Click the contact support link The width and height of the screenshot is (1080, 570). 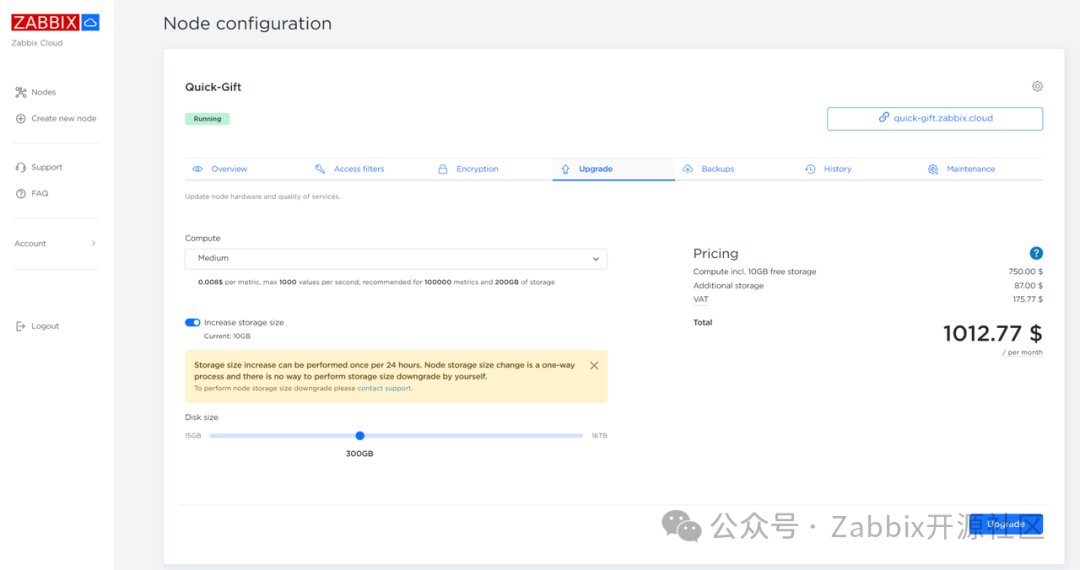[384, 388]
